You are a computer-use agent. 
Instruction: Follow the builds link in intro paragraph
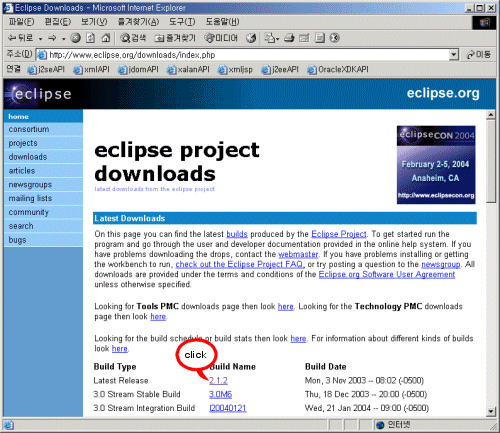click(237, 234)
